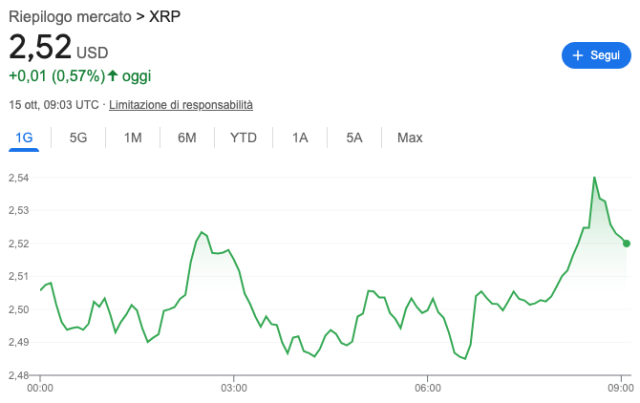Show the 1M chart range
The width and height of the screenshot is (640, 403).
[x=133, y=138]
